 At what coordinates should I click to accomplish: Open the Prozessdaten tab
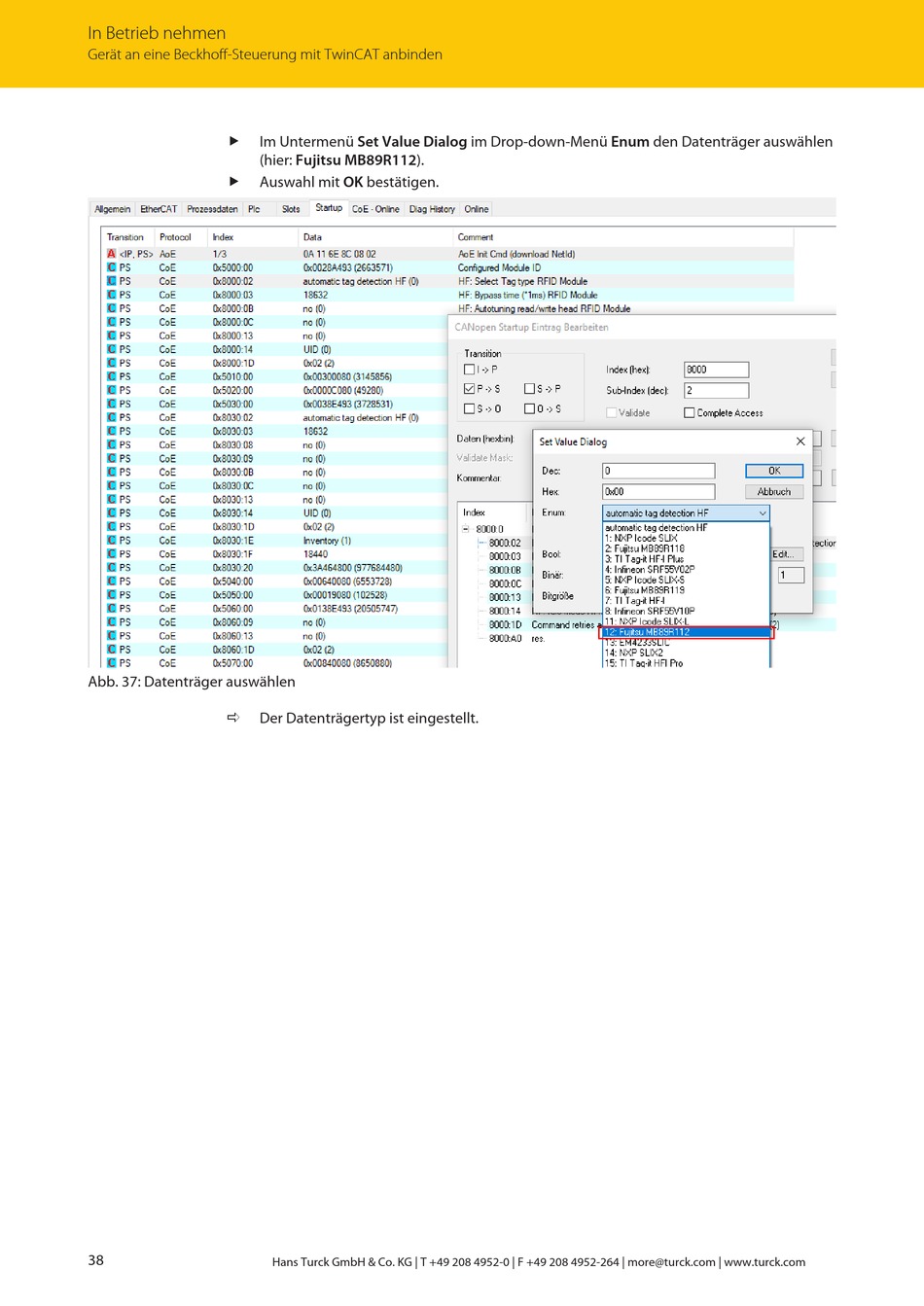212,209
